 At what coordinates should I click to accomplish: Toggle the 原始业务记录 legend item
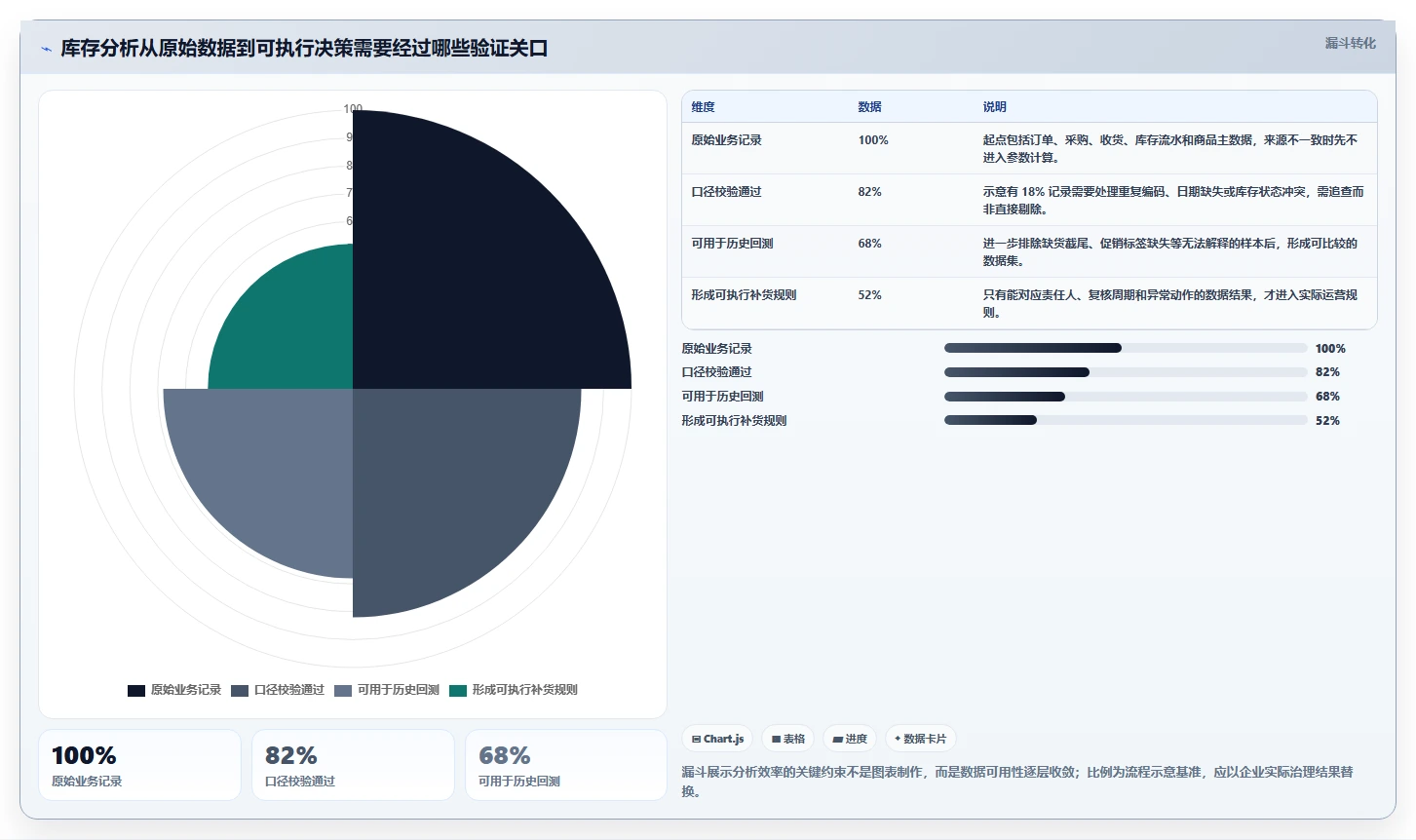174,690
